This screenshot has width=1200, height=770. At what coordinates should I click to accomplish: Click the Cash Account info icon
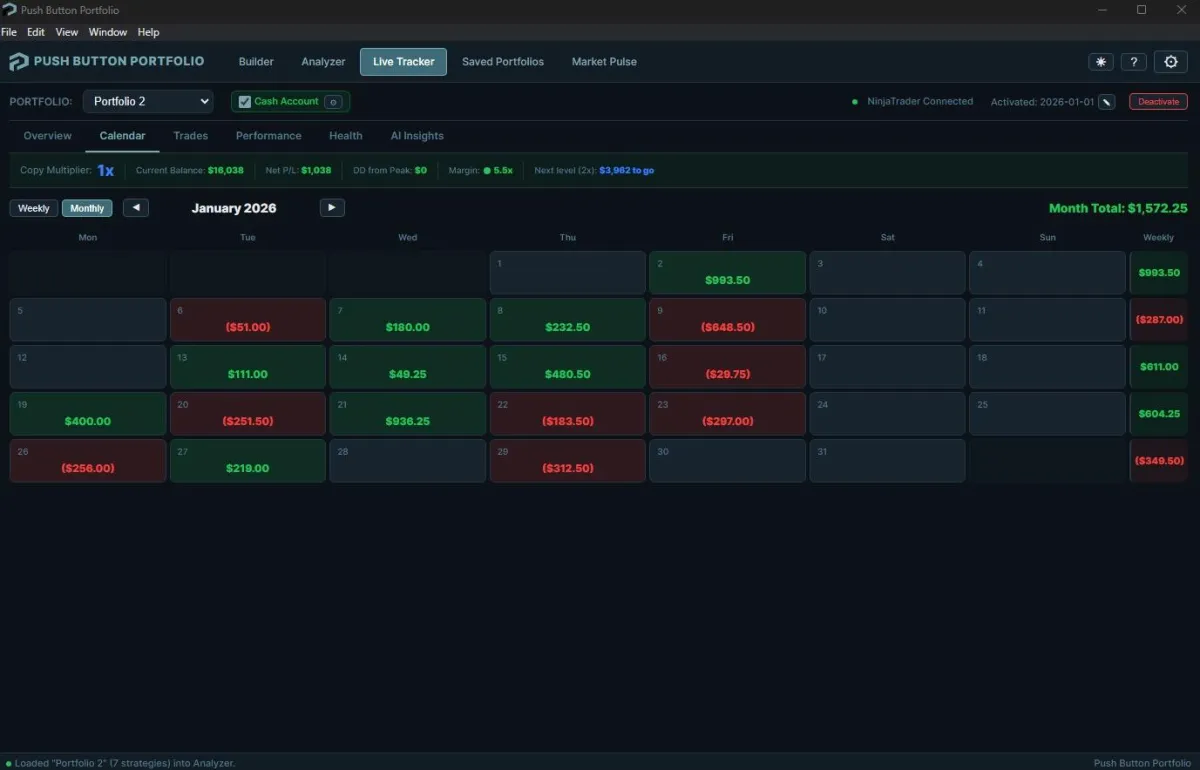[x=334, y=102]
